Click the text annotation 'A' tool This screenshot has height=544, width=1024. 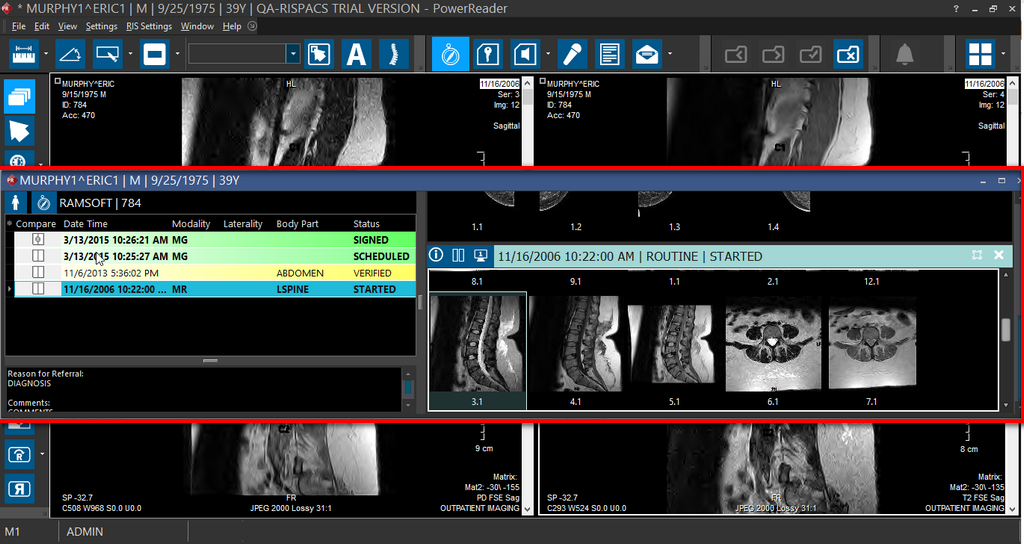click(x=356, y=53)
